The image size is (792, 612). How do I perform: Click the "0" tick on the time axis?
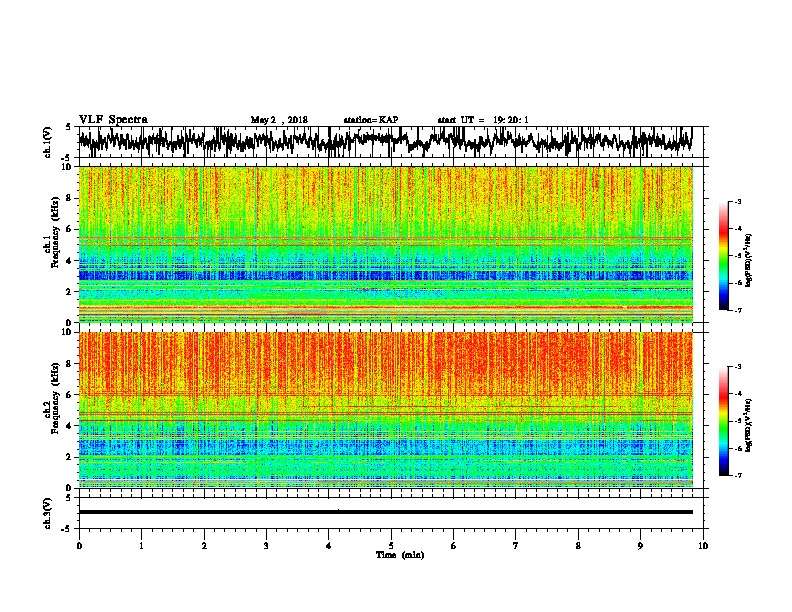point(79,546)
